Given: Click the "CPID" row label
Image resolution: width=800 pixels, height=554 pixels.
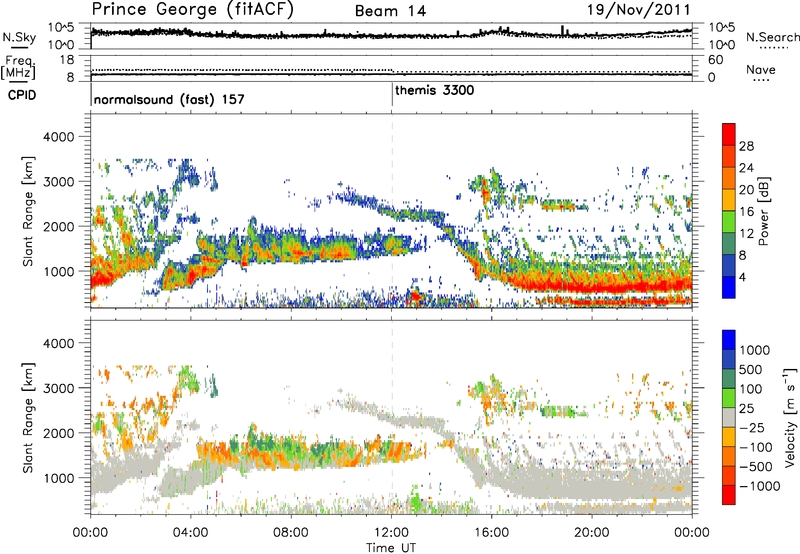Looking at the screenshot, I should click(x=21, y=95).
